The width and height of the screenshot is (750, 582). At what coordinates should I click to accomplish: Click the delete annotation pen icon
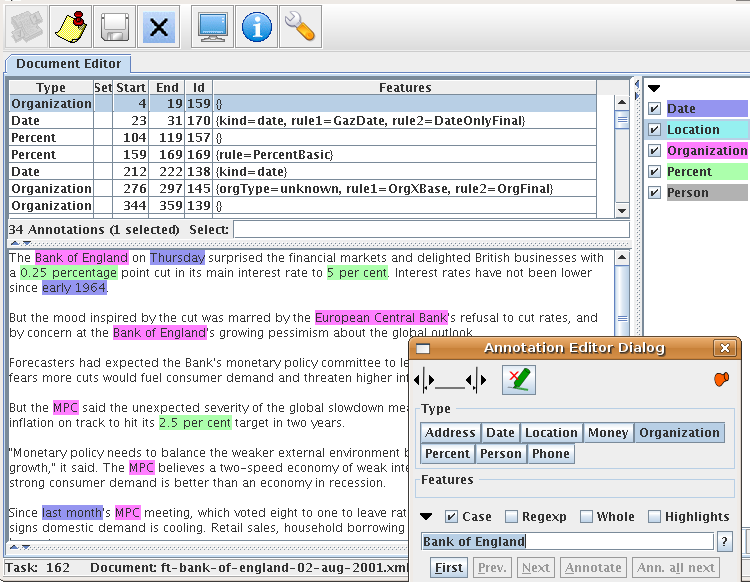click(x=519, y=380)
